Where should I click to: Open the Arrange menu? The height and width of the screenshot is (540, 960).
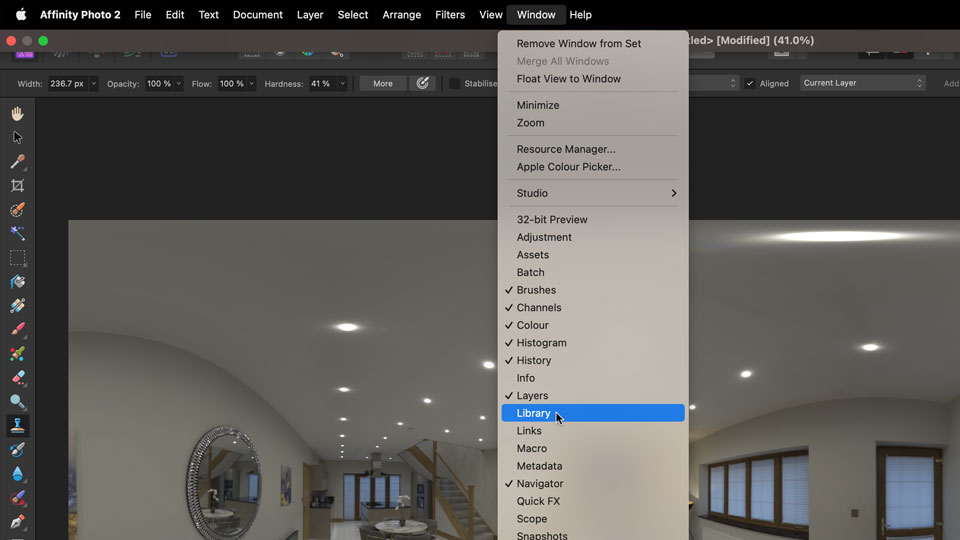pyautogui.click(x=402, y=15)
